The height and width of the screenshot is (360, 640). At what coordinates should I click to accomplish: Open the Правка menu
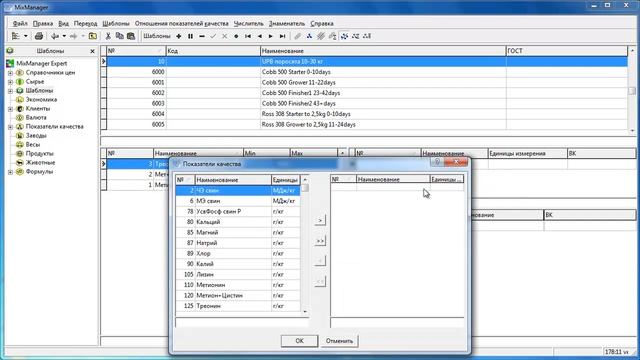point(43,24)
